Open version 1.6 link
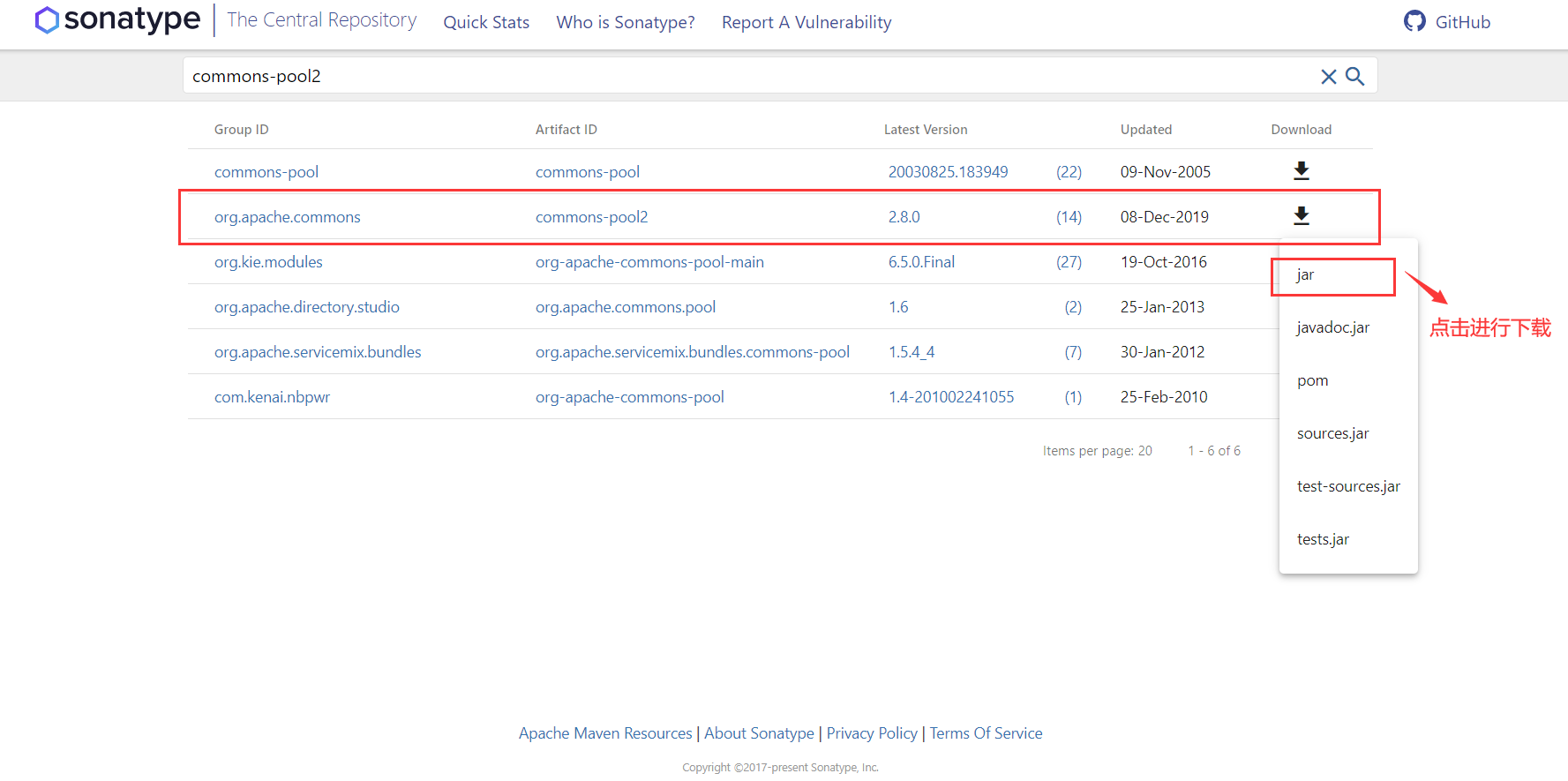This screenshot has height=781, width=1568. (898, 307)
